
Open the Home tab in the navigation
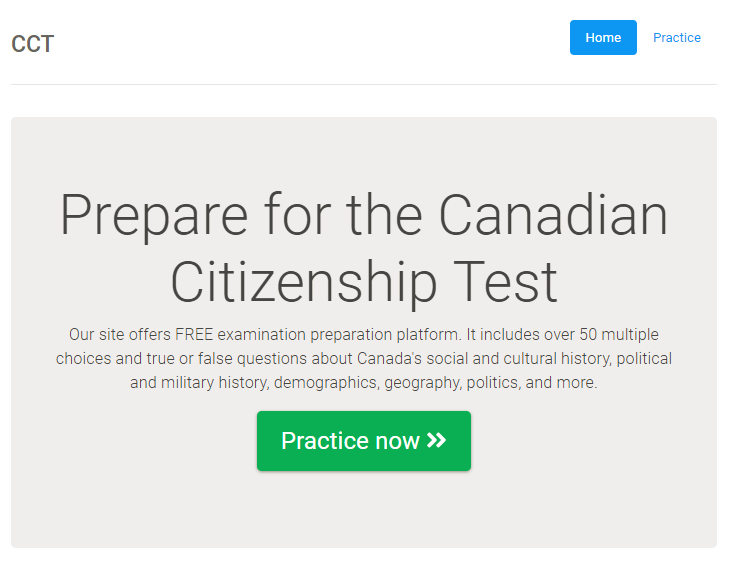[x=603, y=38]
